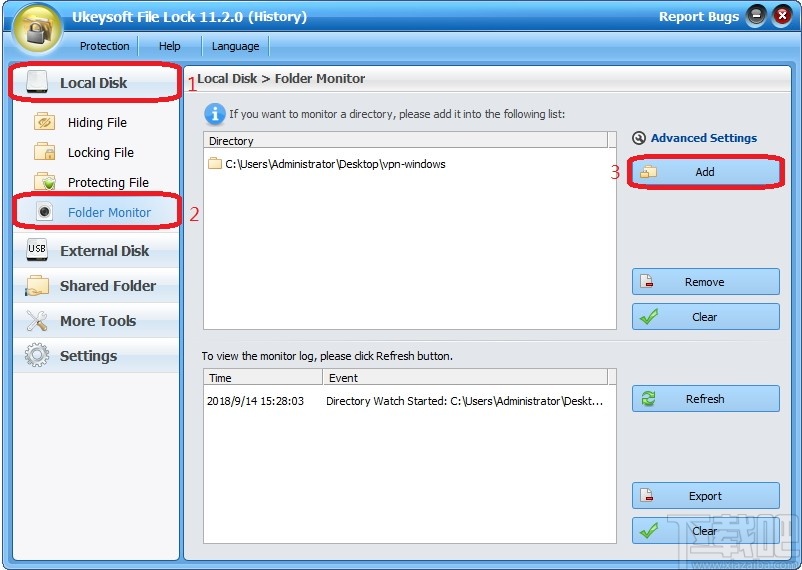Click the Advanced Settings wrench icon

[x=639, y=138]
